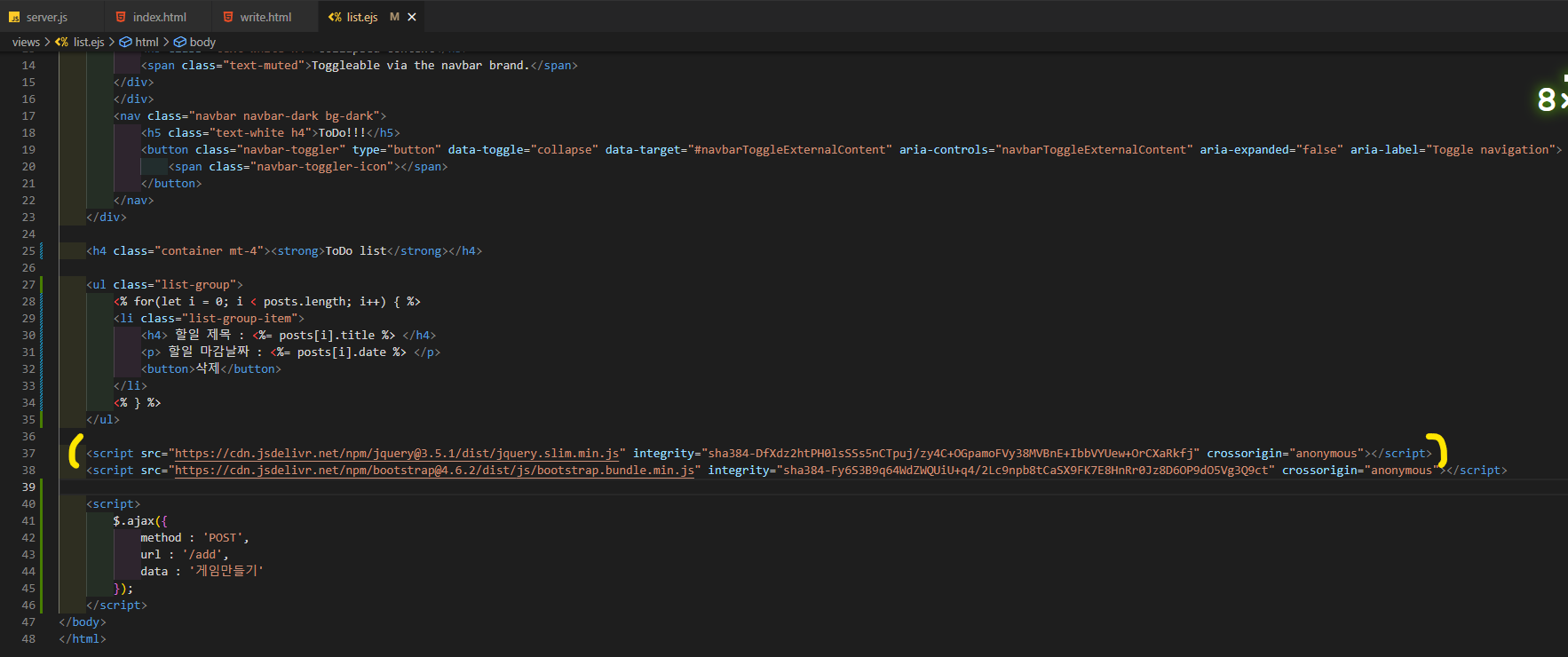
Task: Click span class="text-muted" tag
Action: tap(226, 65)
